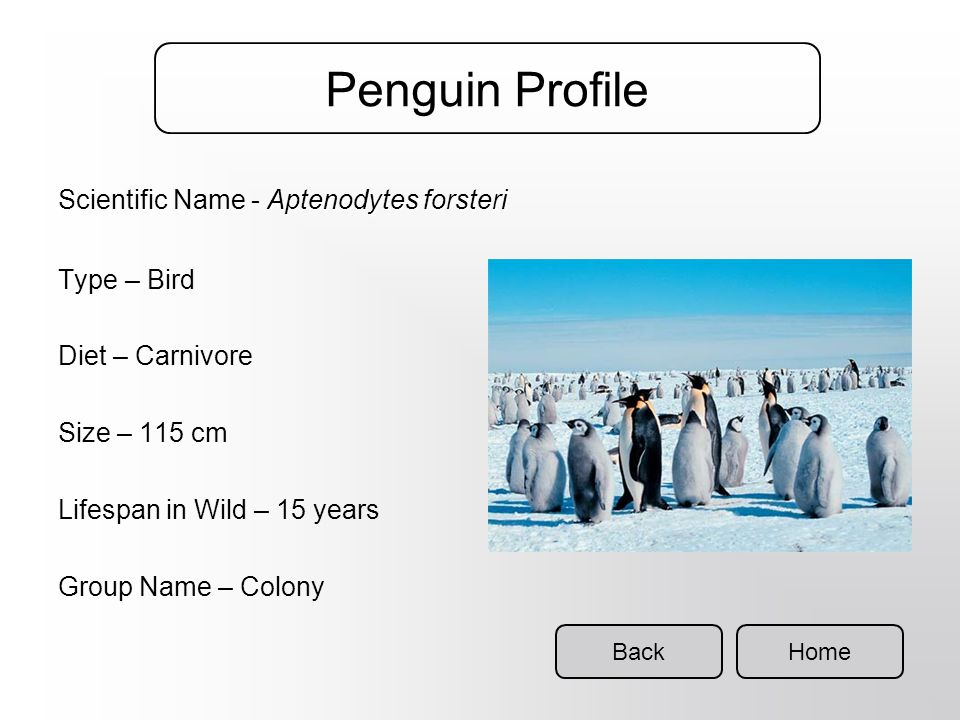Click the emperor penguin colony photo
960x720 pixels.
point(700,405)
